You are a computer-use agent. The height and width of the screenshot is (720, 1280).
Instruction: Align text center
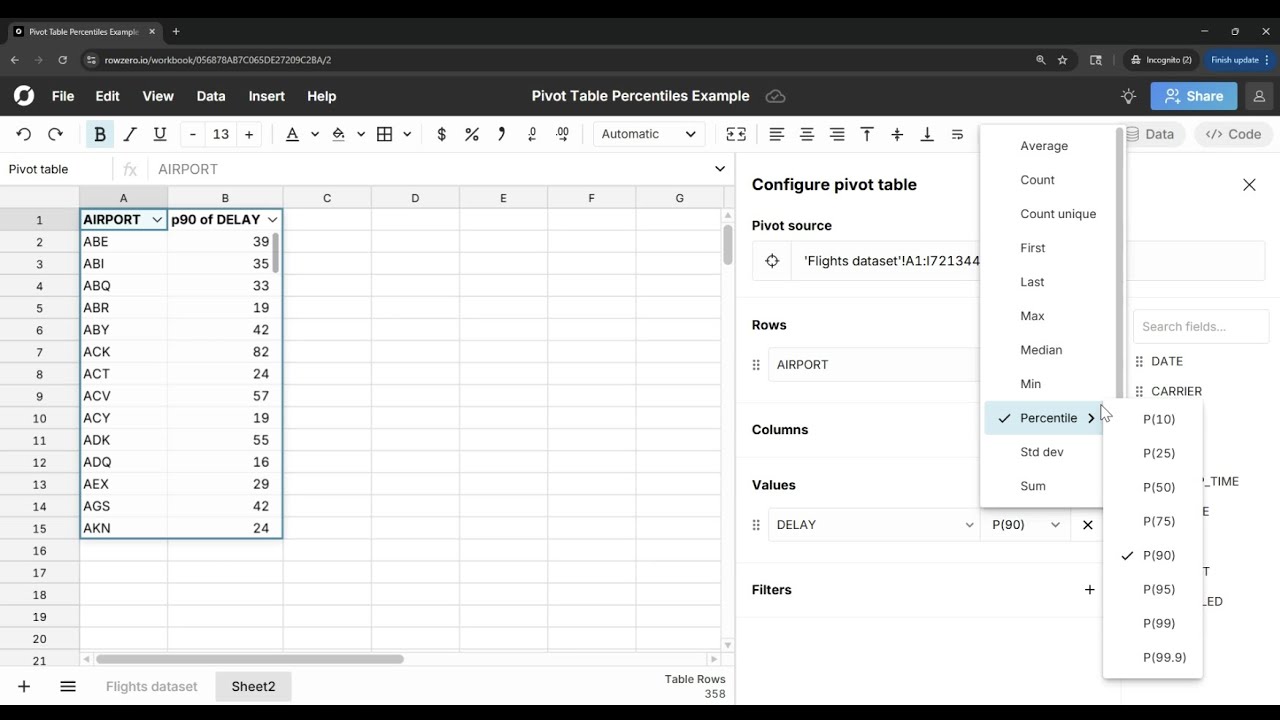click(807, 134)
